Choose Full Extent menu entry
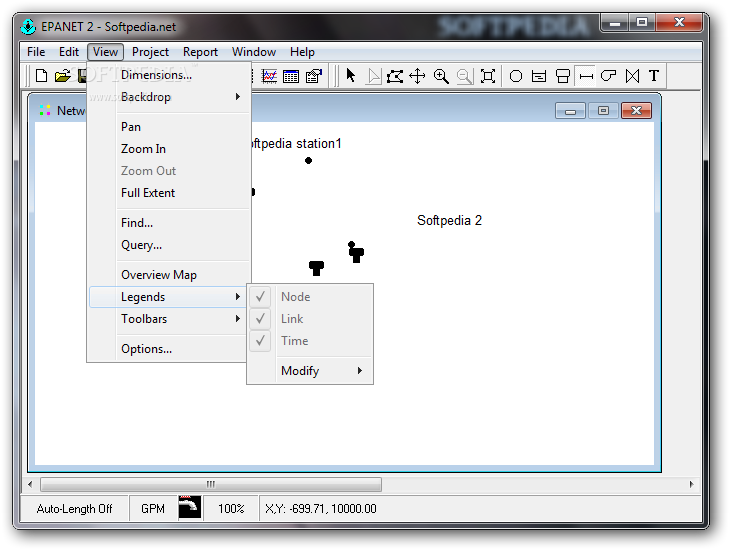730x550 pixels. pos(168,193)
